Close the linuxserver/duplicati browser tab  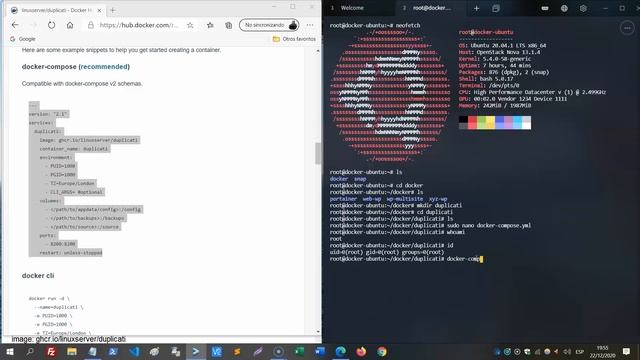click(99, 10)
